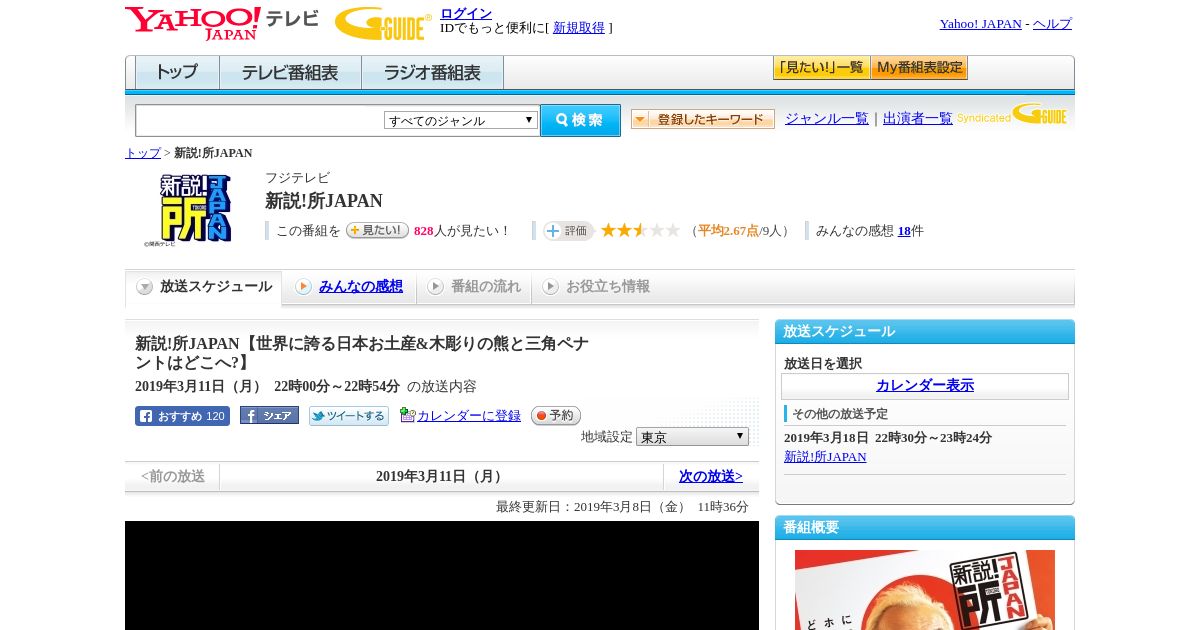
Task: Open the 地域設定 東京 region dropdown
Action: pos(692,437)
